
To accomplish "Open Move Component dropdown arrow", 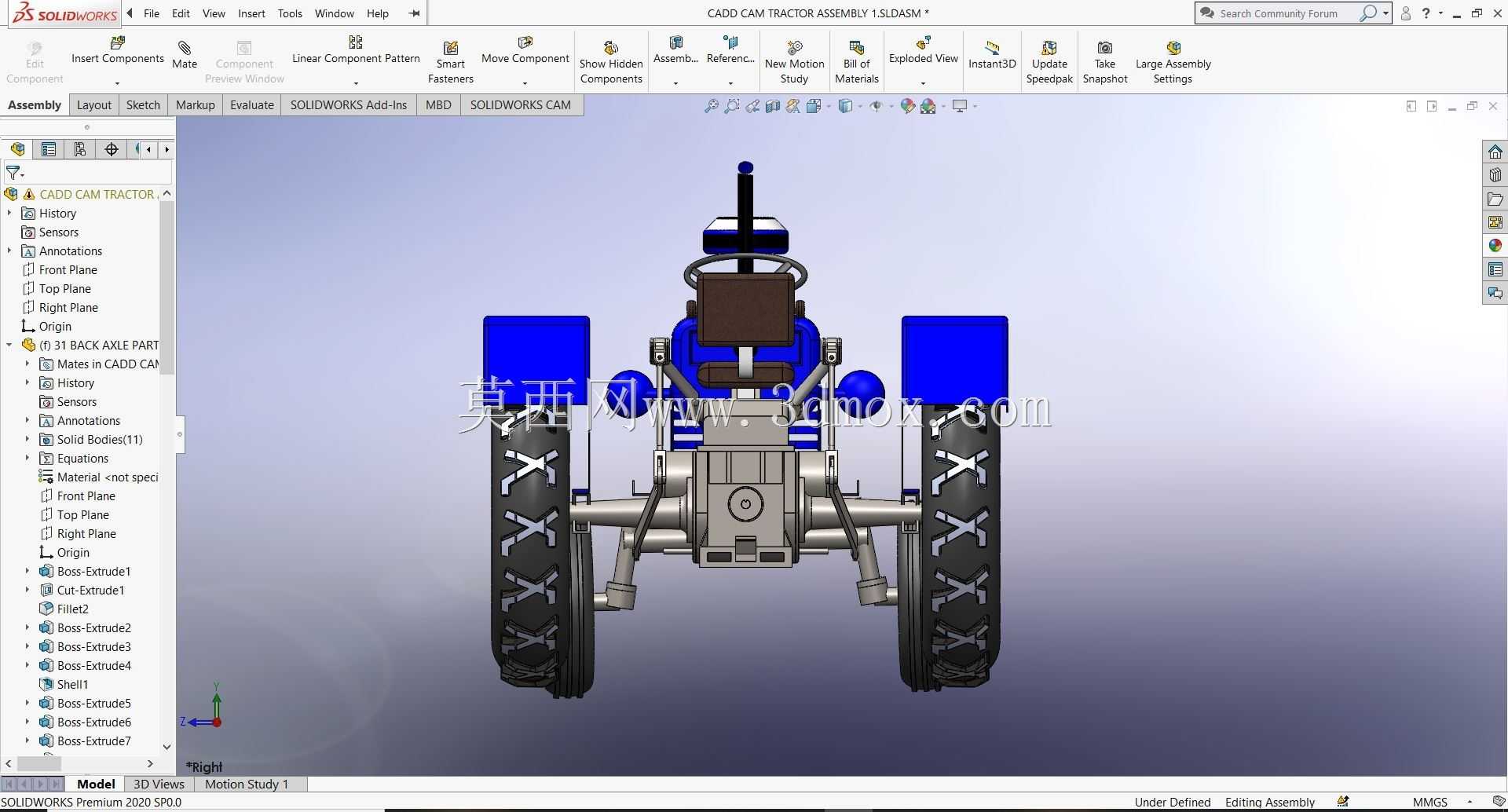I will point(525,82).
